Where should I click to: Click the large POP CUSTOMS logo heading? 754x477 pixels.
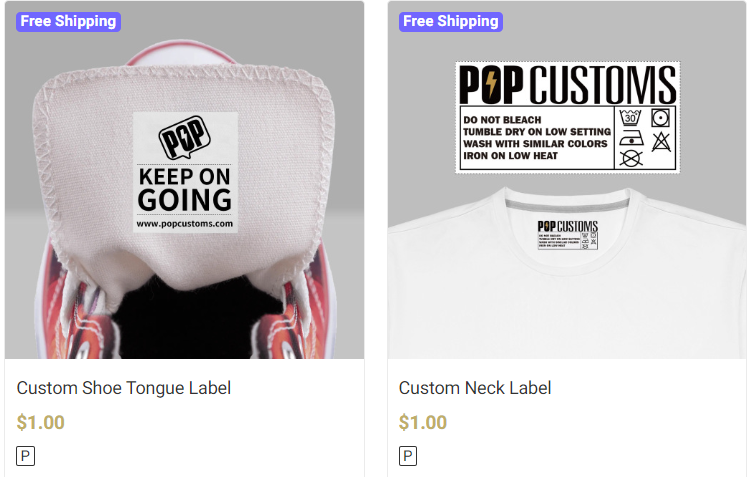tap(567, 85)
